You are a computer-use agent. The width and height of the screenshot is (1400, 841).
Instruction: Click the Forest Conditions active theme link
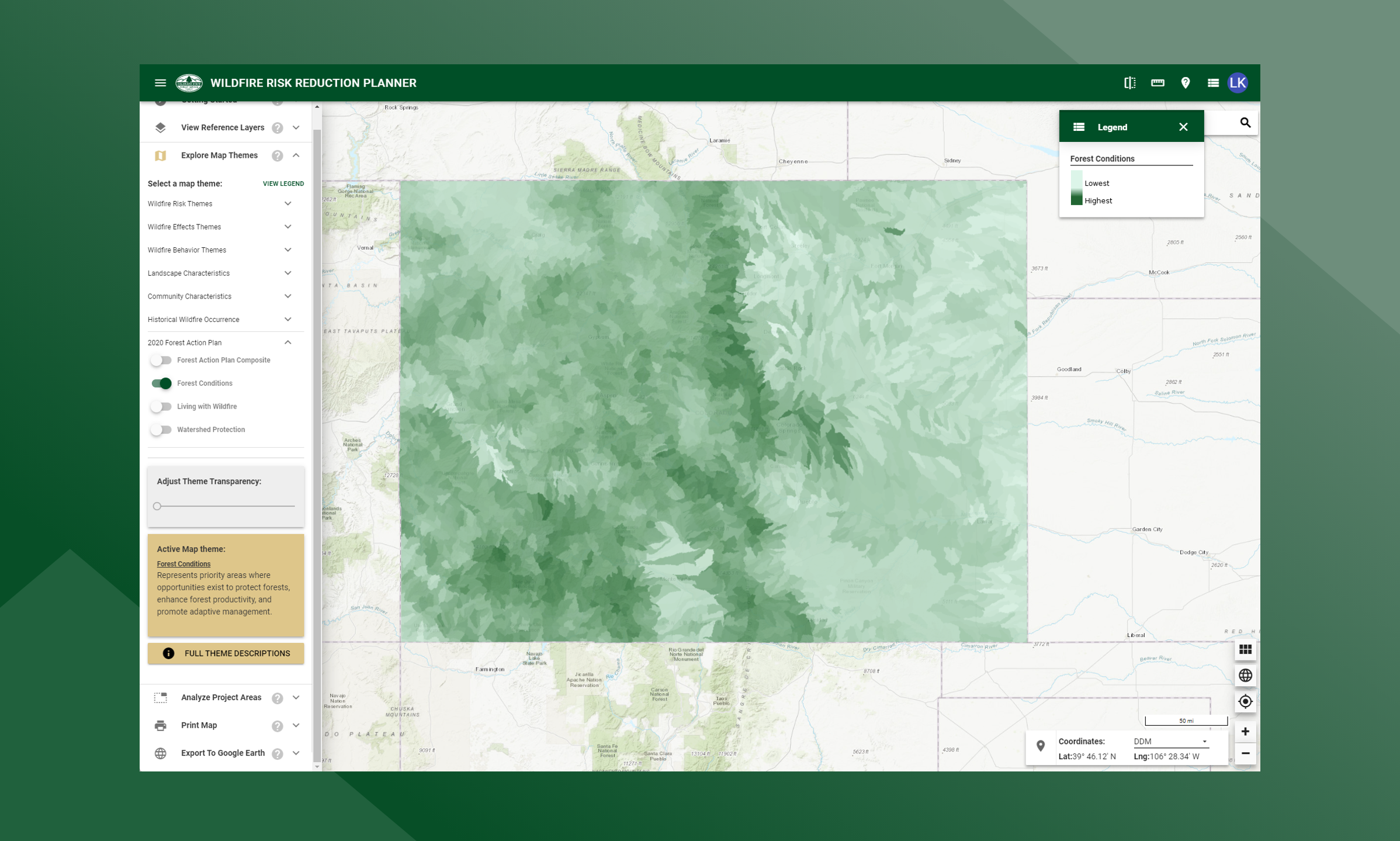[x=183, y=564]
